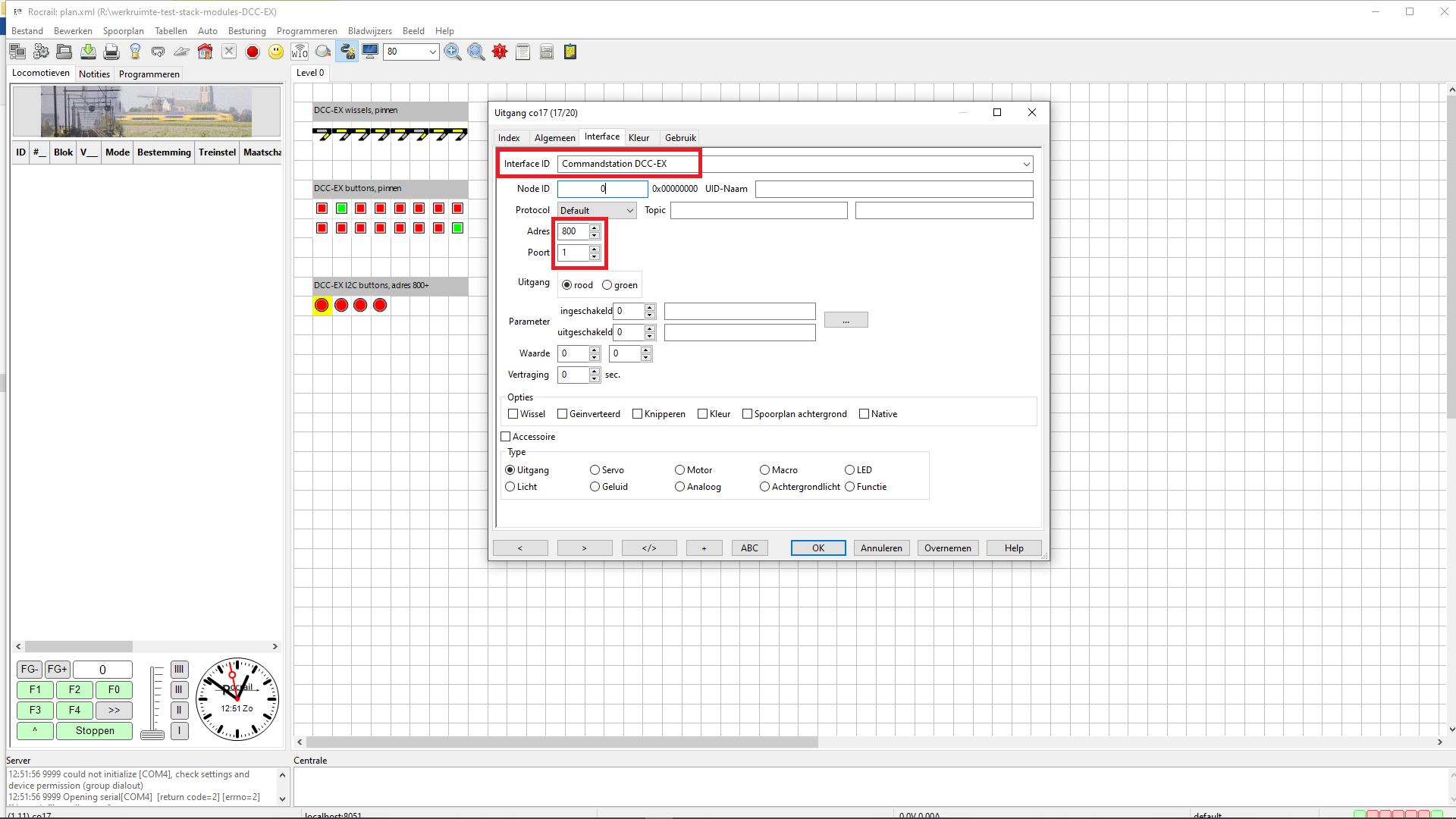This screenshot has height=819, width=1456.
Task: Click the printer icon in toolbar
Action: tap(111, 52)
